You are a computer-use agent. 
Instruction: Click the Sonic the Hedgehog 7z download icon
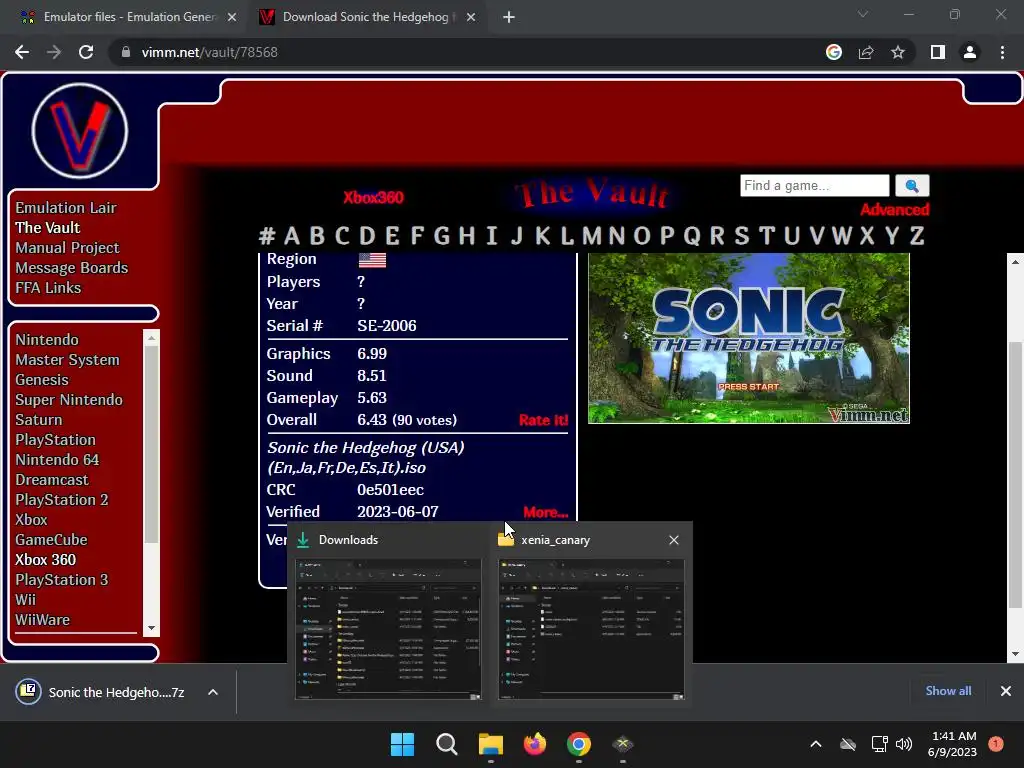(29, 692)
